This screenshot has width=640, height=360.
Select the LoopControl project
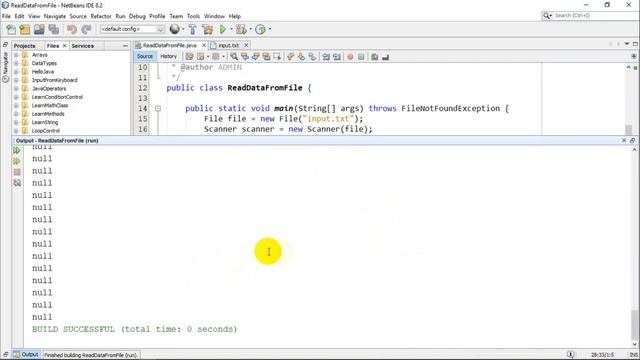click(x=46, y=131)
